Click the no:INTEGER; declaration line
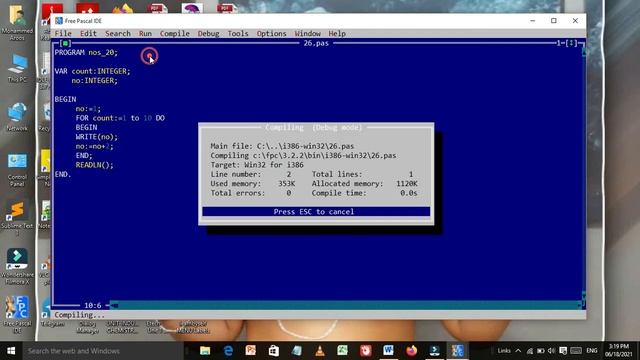This screenshot has width=640, height=360. click(x=95, y=80)
